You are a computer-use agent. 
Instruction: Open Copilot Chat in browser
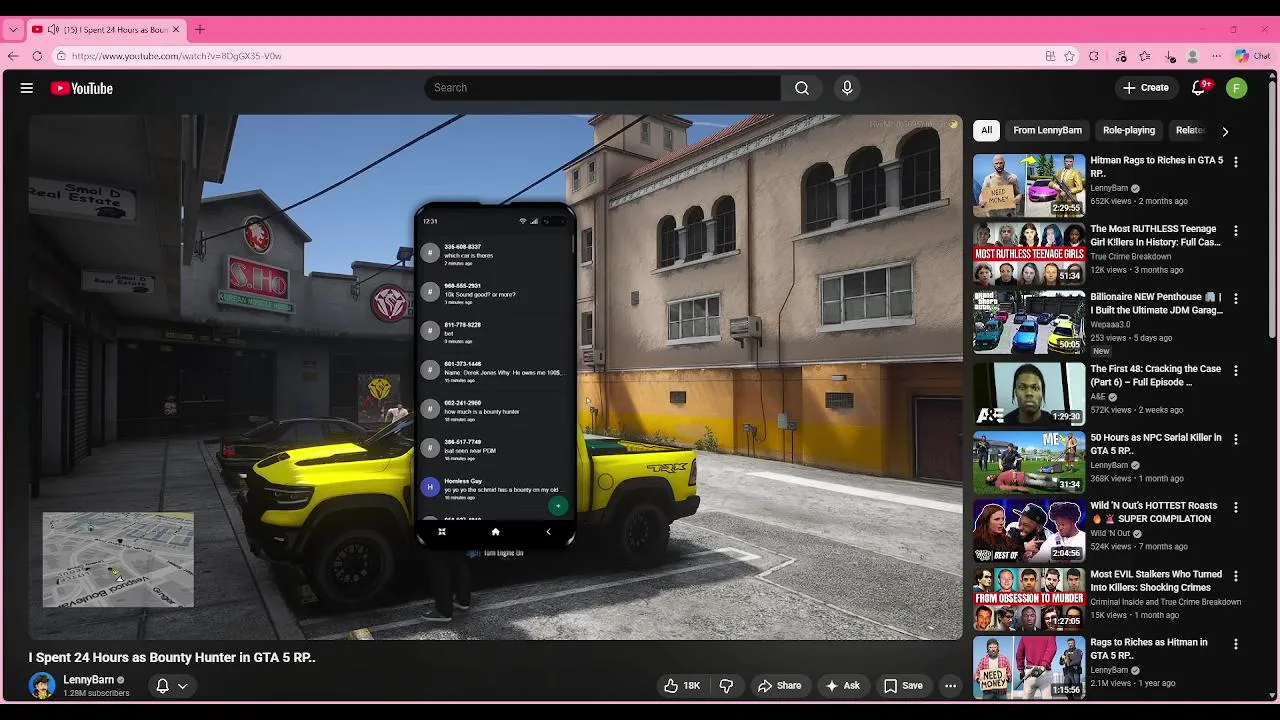1252,56
